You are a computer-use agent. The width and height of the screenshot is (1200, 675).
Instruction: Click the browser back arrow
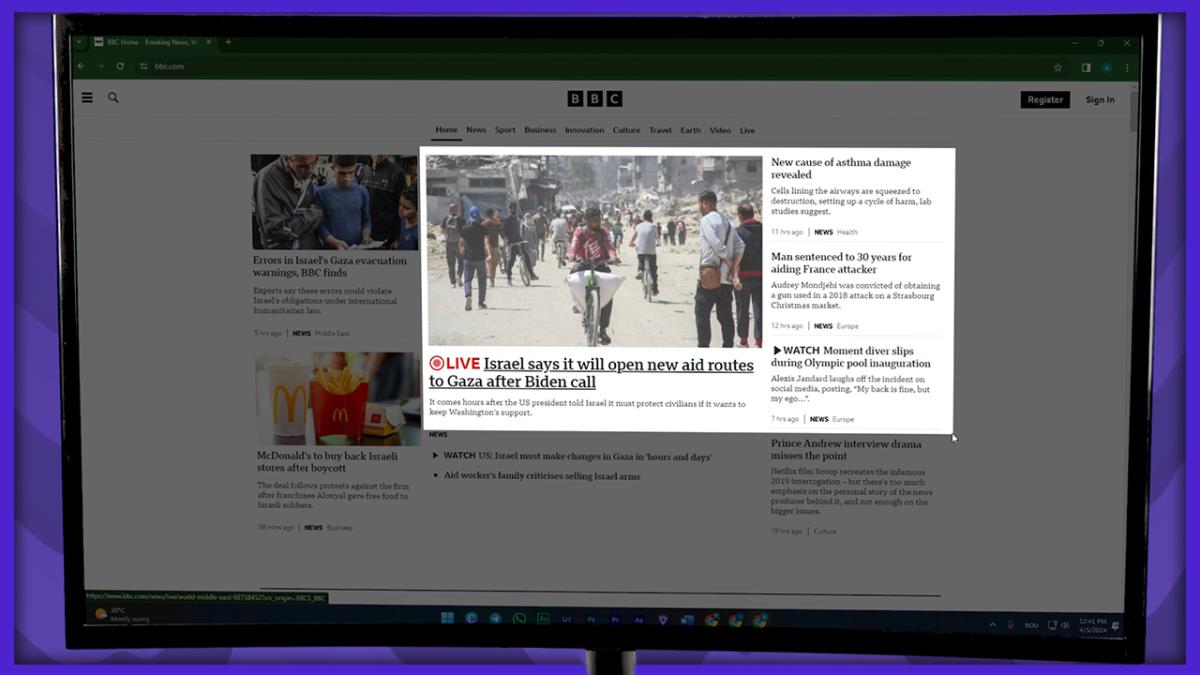coord(82,67)
